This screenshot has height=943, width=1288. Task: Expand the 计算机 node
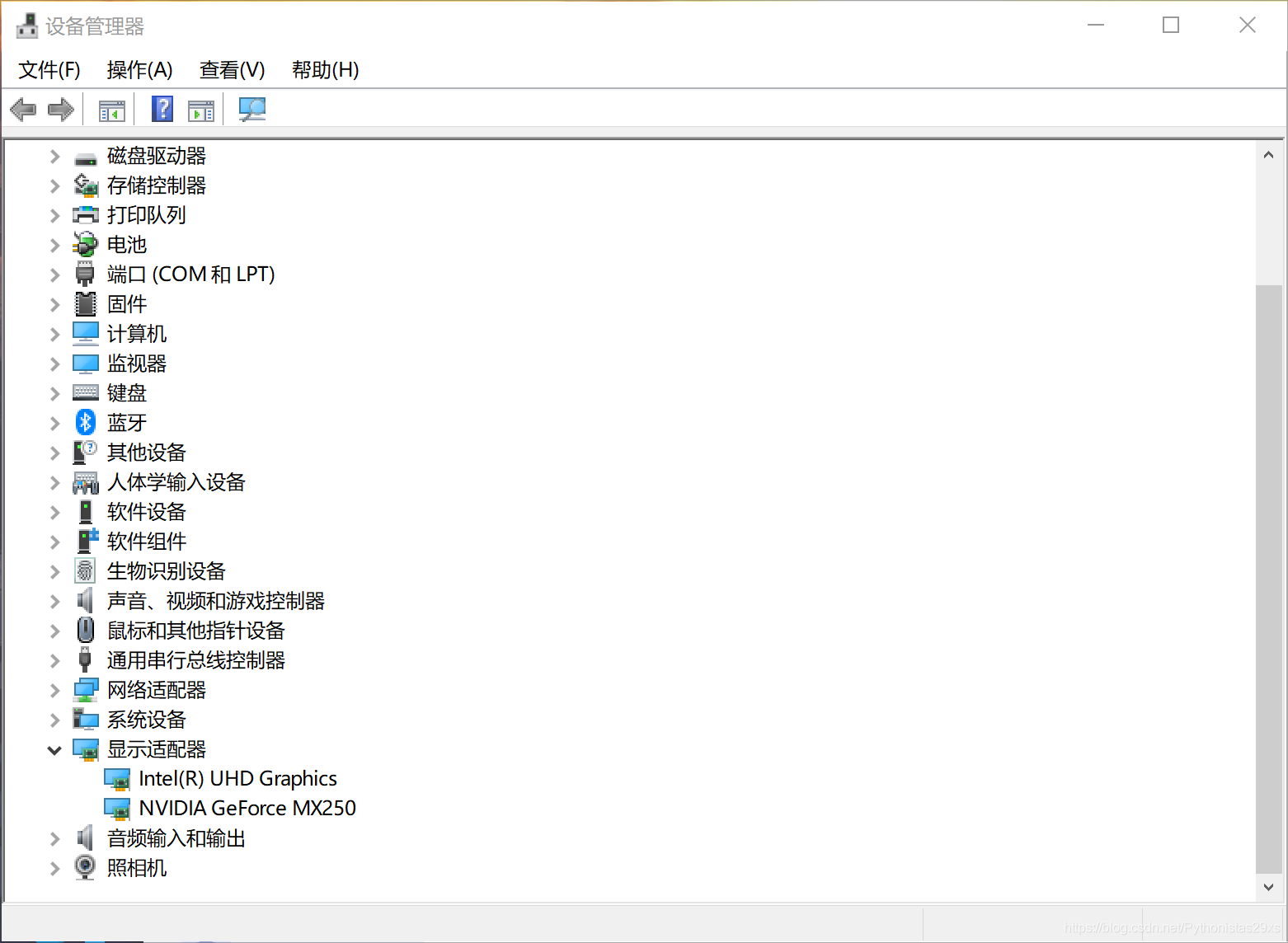54,334
